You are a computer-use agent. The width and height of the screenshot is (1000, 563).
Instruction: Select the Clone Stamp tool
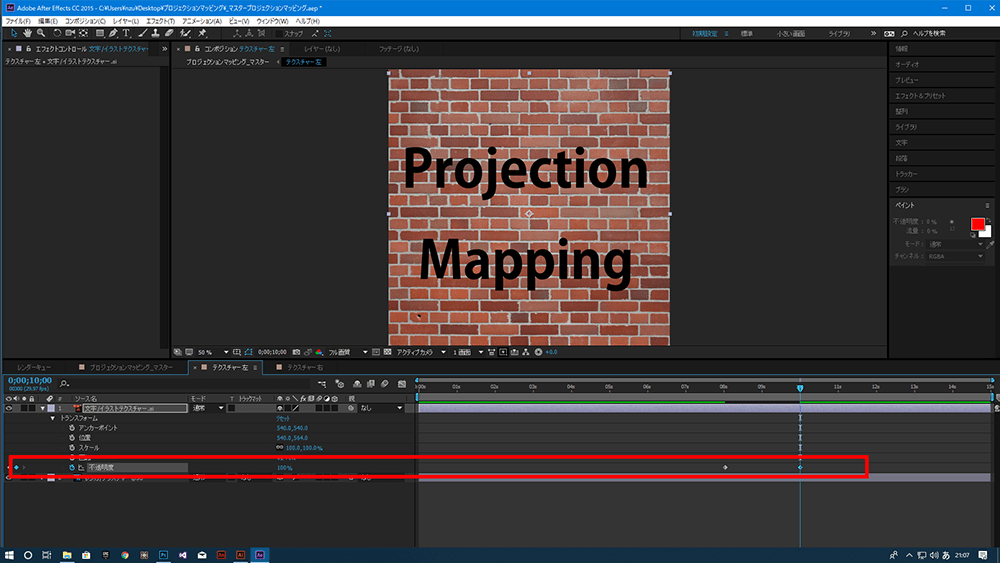pyautogui.click(x=155, y=33)
